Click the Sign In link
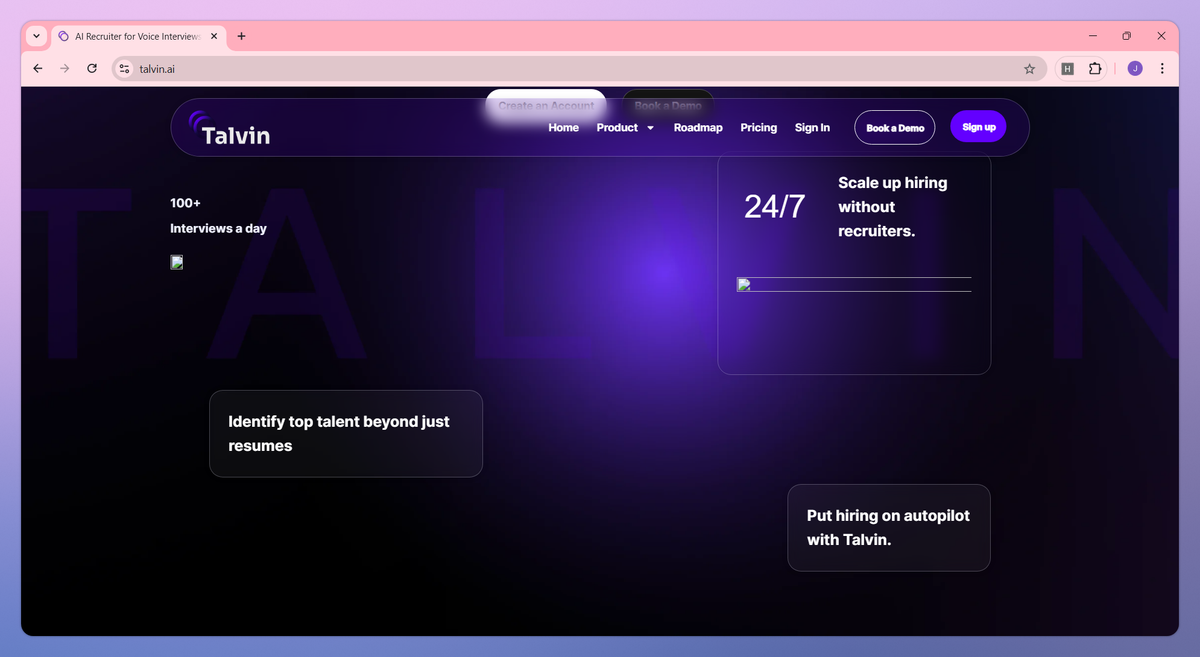The image size is (1200, 657). click(812, 128)
